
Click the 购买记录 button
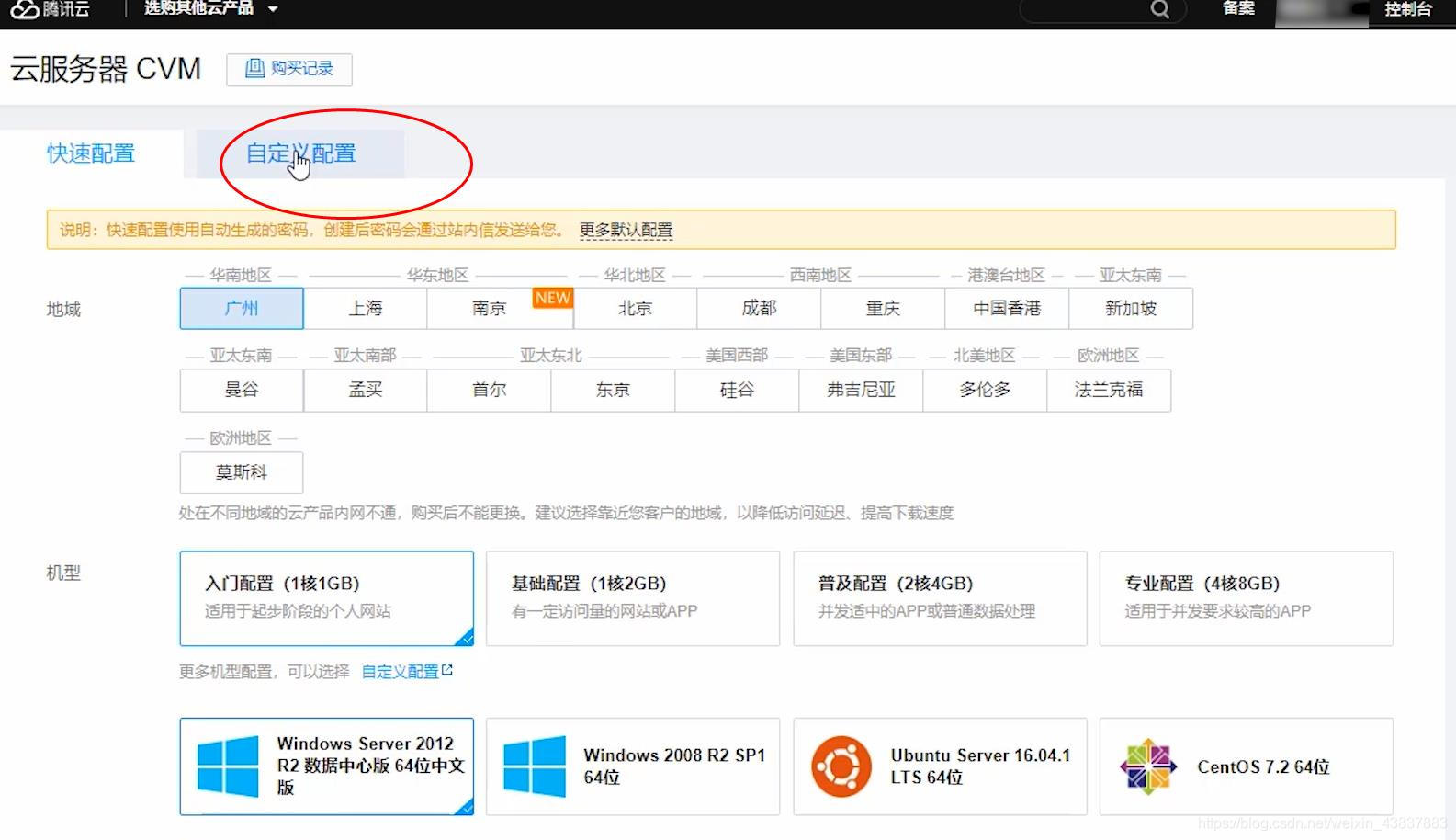coord(289,69)
